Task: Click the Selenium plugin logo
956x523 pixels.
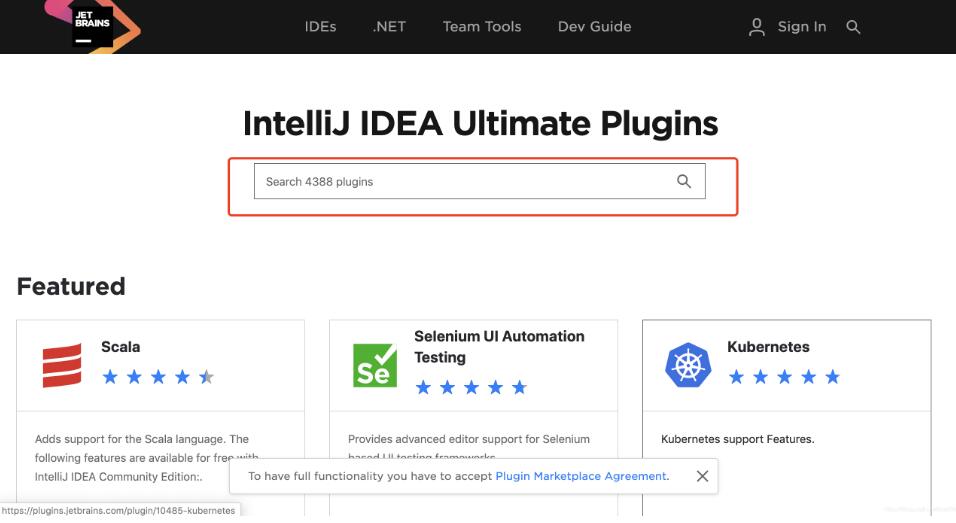Action: 375,365
